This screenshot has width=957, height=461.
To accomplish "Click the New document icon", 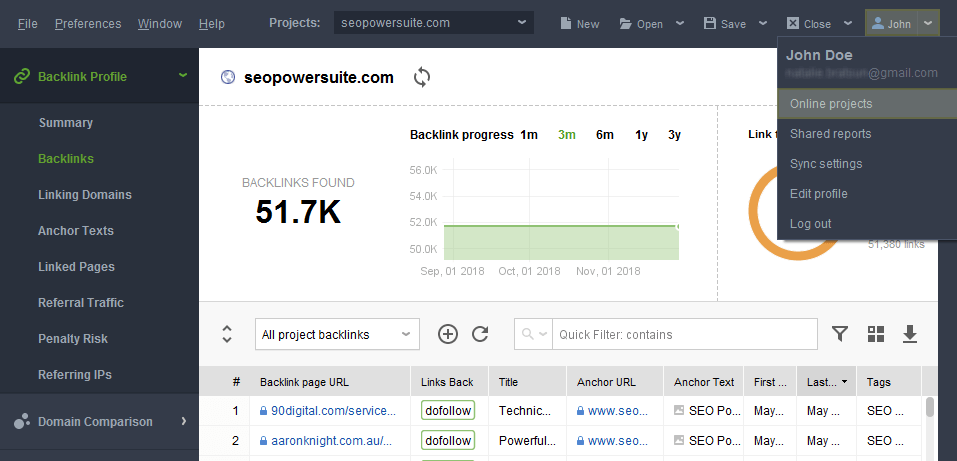I will [566, 24].
